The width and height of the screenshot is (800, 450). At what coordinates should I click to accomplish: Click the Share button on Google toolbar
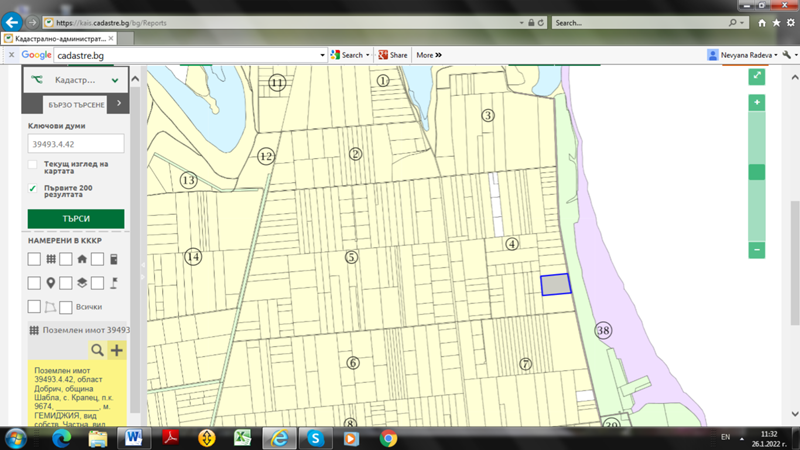[x=392, y=55]
